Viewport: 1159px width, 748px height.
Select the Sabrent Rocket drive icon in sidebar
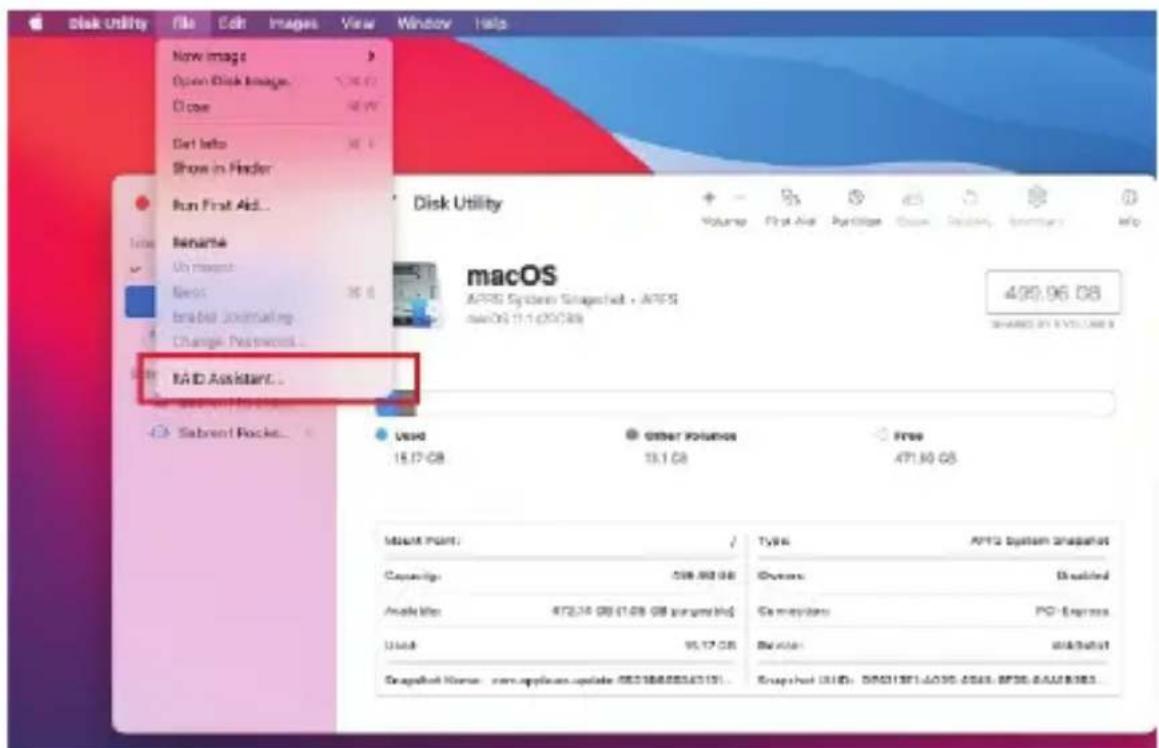(x=159, y=432)
